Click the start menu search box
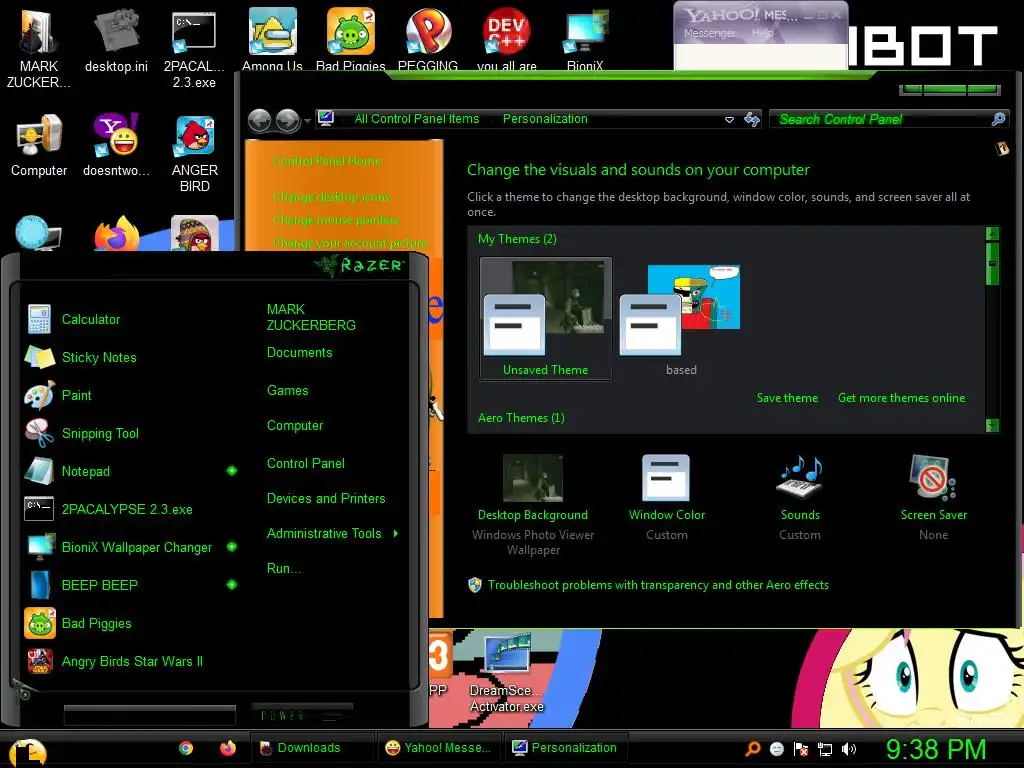 pos(150,715)
